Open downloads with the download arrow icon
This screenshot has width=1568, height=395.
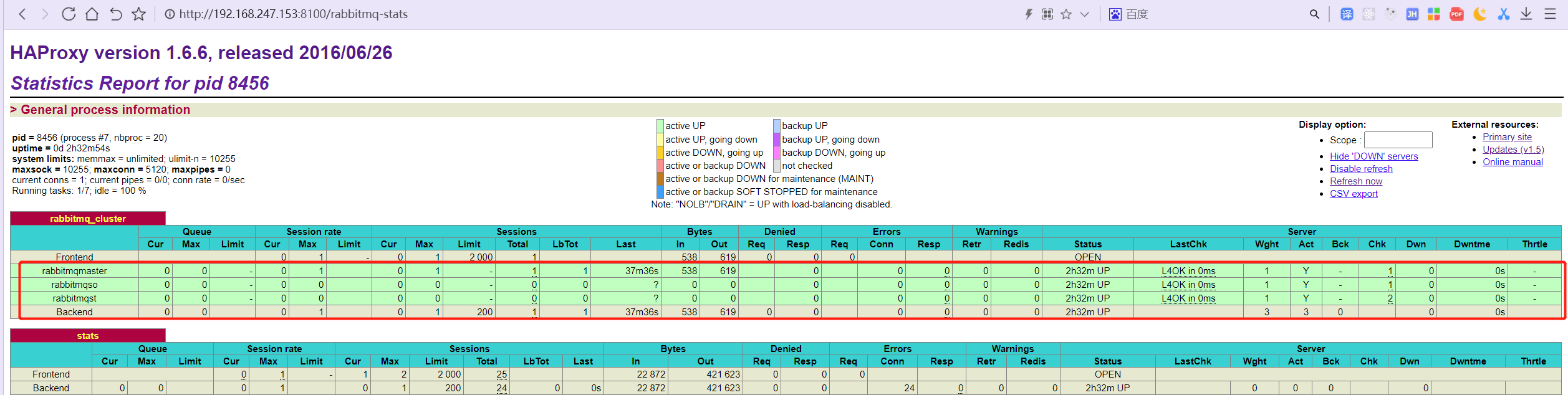(x=1526, y=14)
